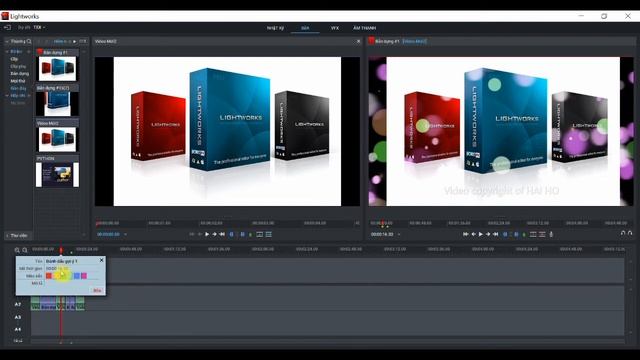Click the delete icon in sequence viewer
This screenshot has width=640, height=360.
pos(542,234)
